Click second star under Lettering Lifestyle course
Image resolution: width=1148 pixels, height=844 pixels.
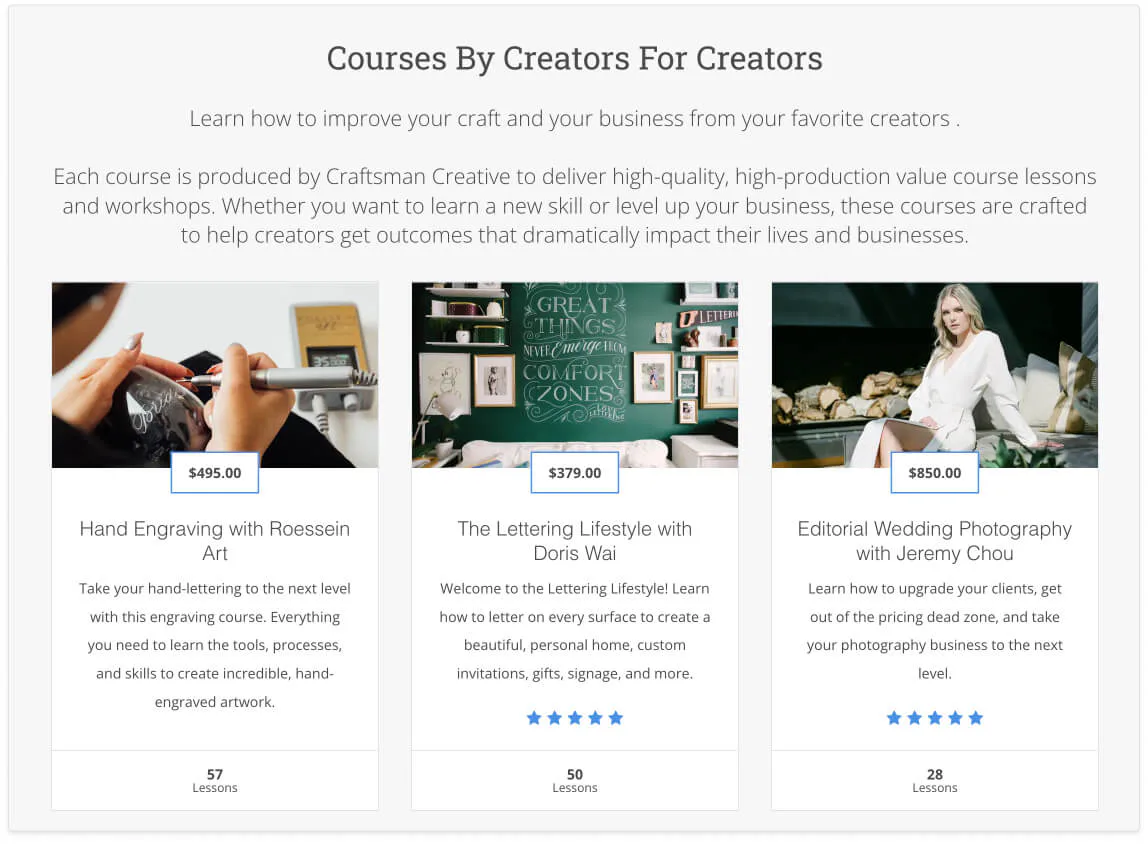554,718
